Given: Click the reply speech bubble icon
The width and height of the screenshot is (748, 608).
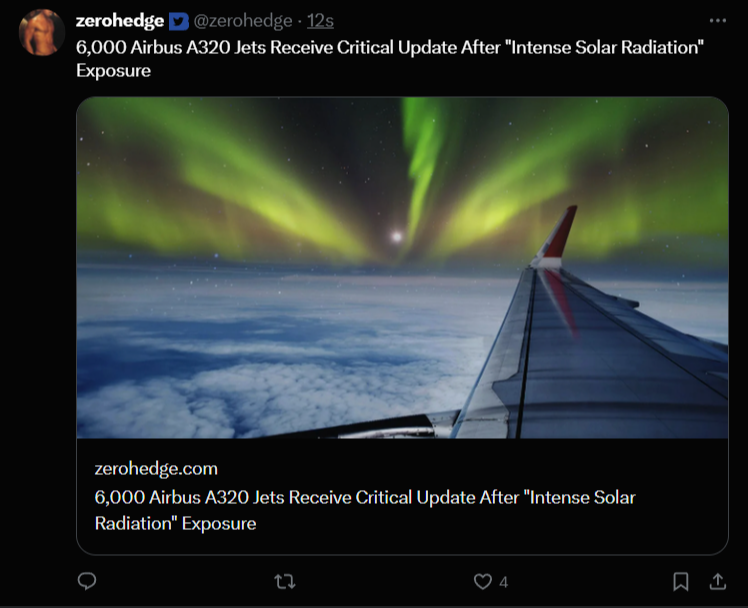Looking at the screenshot, I should (87, 581).
